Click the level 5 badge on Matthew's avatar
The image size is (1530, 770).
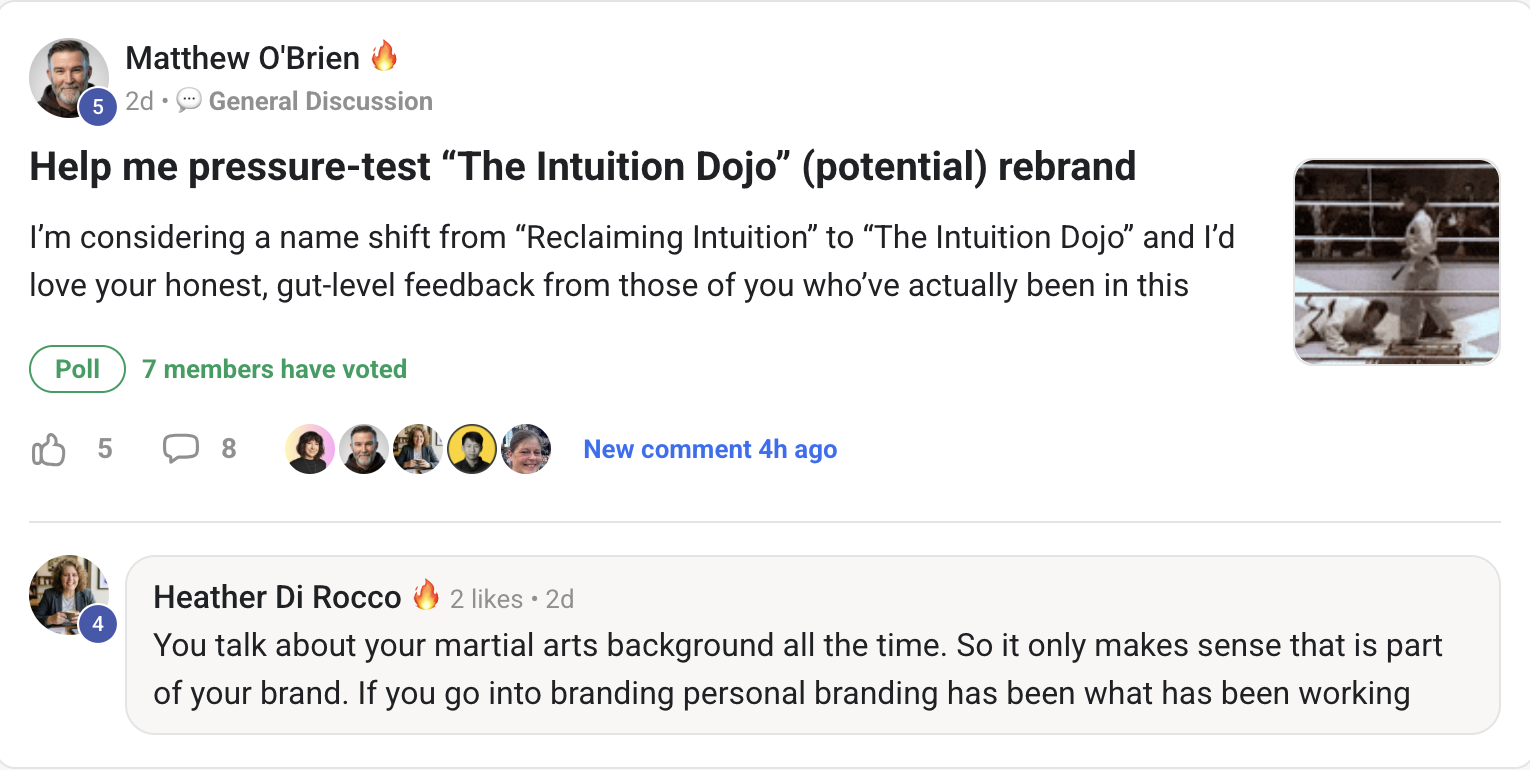(97, 107)
